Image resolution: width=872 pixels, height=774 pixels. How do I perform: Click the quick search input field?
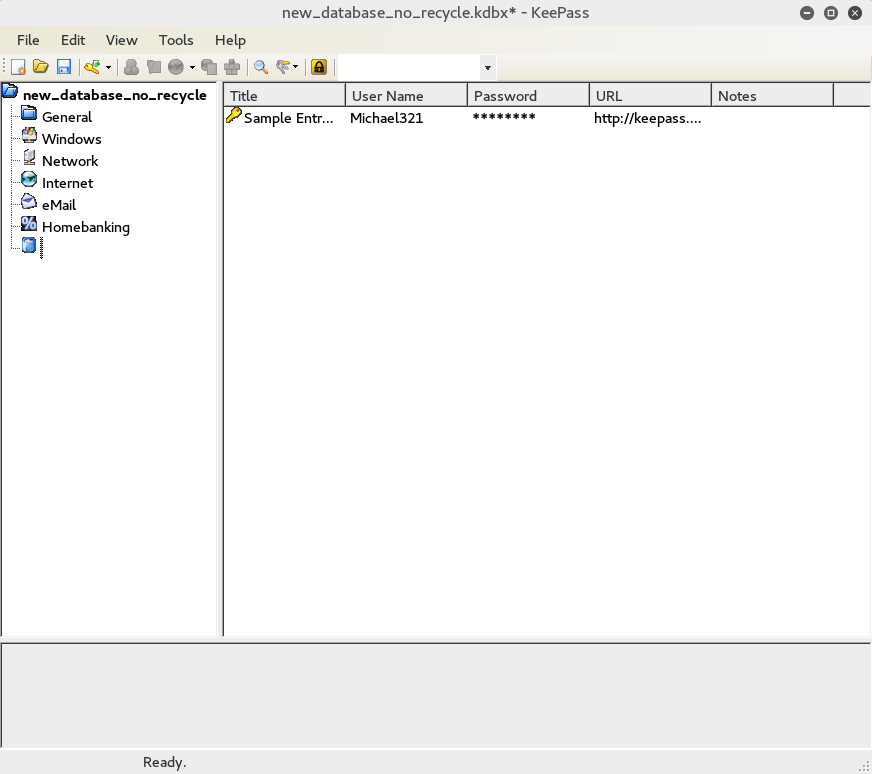tap(408, 68)
